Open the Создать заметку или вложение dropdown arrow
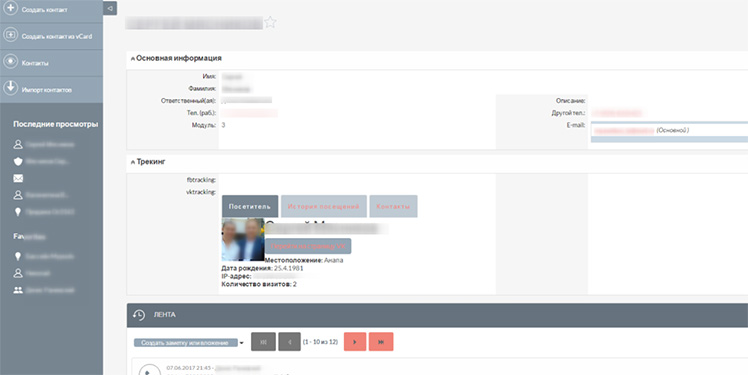The height and width of the screenshot is (375, 748). click(241, 343)
